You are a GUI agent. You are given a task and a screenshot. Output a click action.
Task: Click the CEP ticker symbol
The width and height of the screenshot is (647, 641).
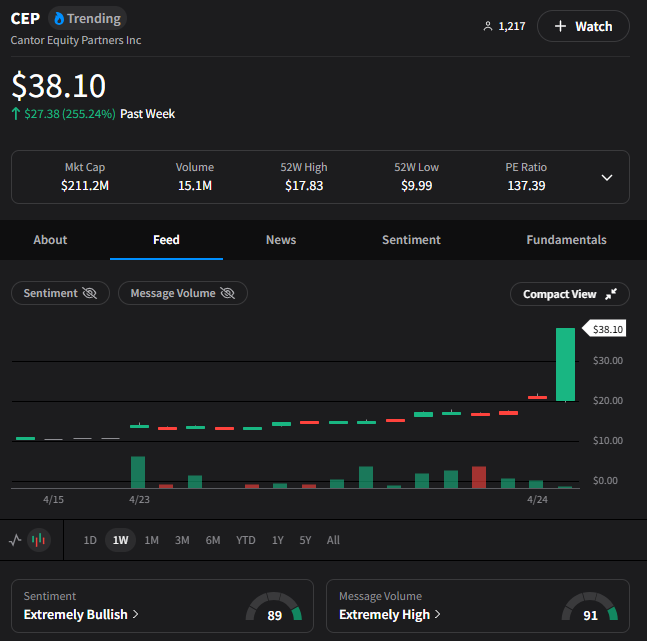[25, 19]
